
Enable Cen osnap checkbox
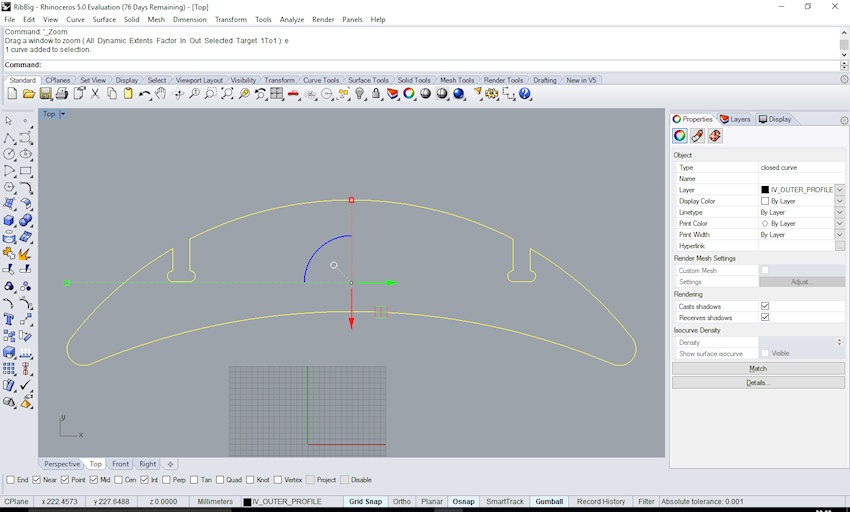tap(119, 480)
